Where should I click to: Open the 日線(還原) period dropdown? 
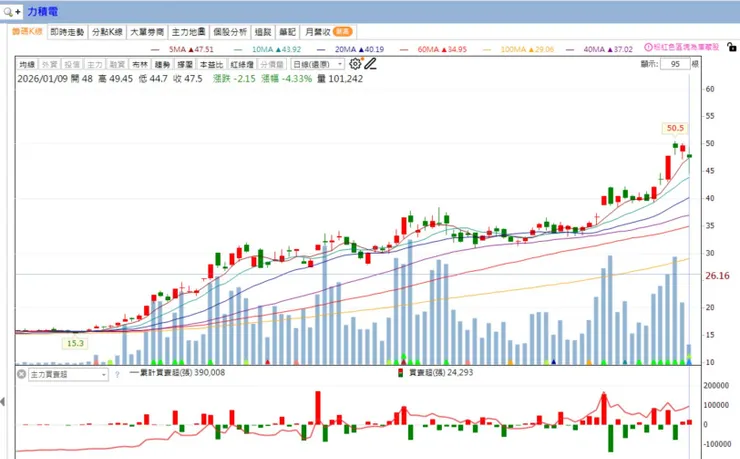tap(318, 64)
